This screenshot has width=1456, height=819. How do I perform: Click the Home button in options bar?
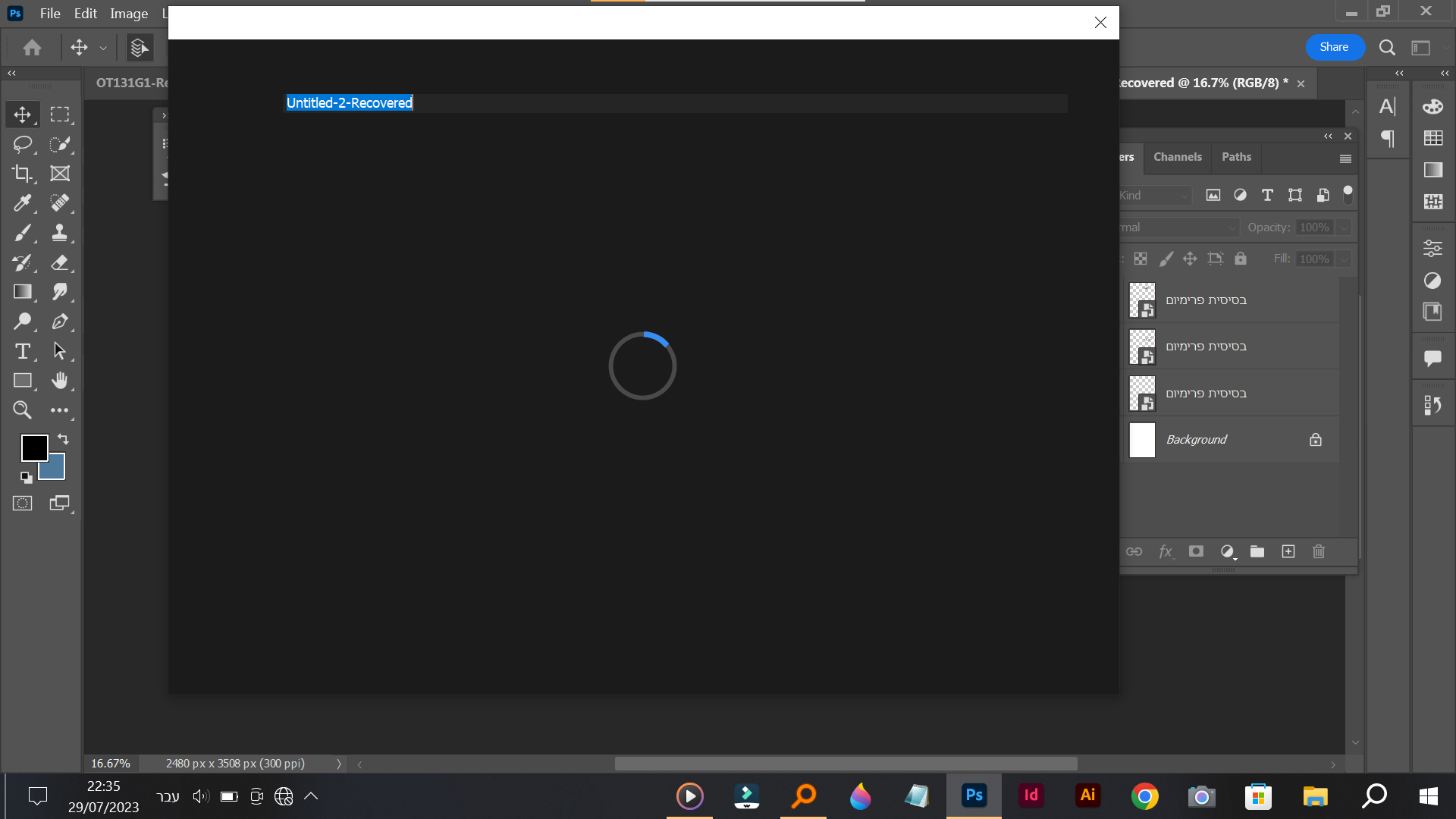33,48
